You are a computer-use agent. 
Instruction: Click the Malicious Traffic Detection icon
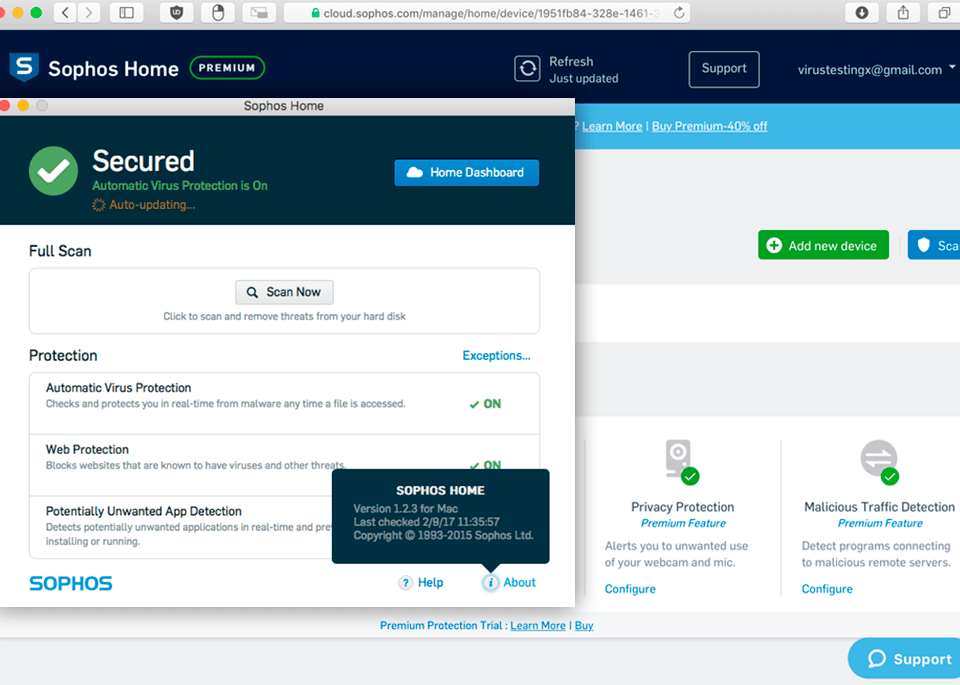pyautogui.click(x=878, y=460)
